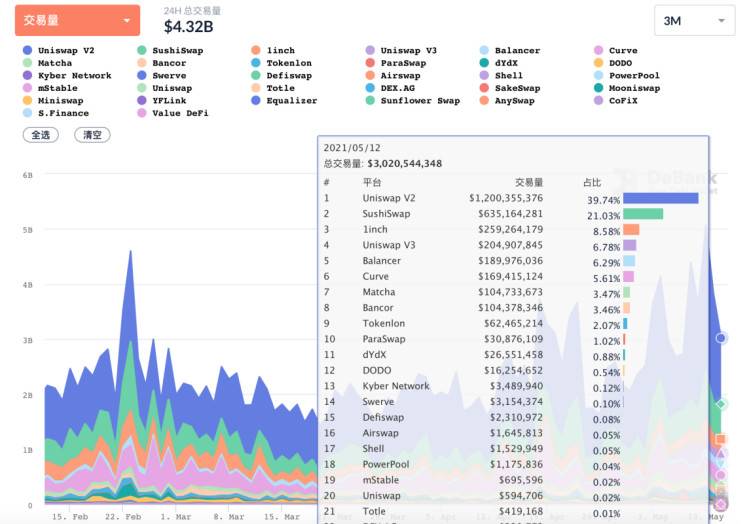Image resolution: width=749 pixels, height=524 pixels.
Task: Click the 交易量 column header in tooltip
Action: point(529,182)
